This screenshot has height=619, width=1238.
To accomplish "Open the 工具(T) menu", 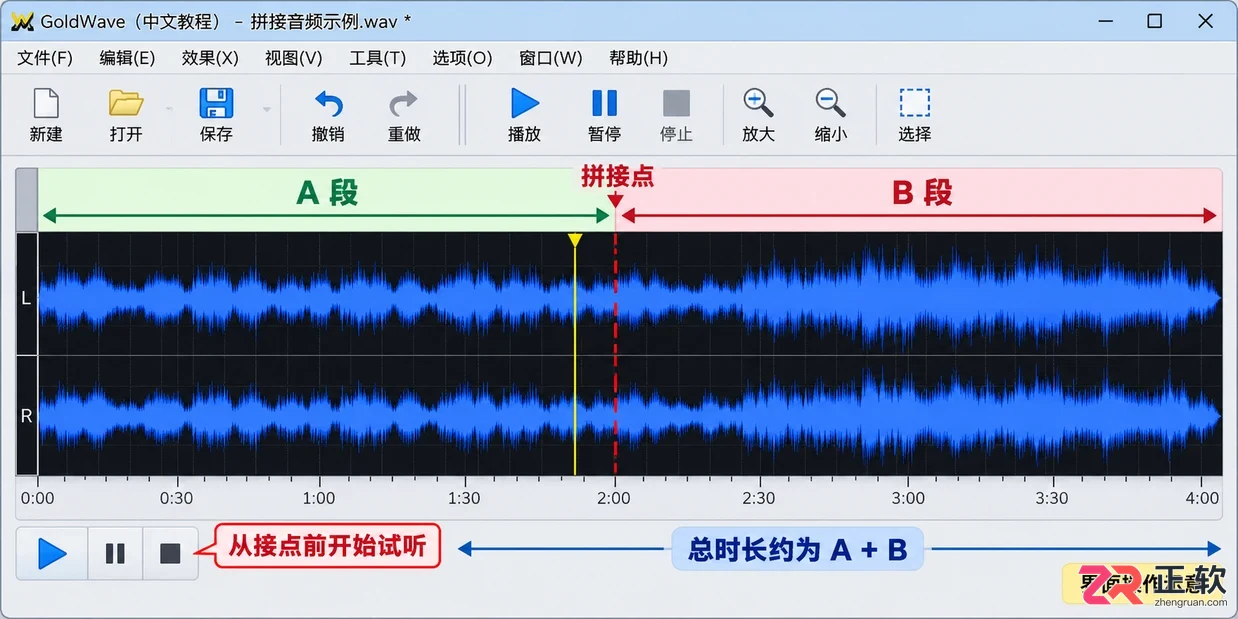I will pyautogui.click(x=377, y=58).
